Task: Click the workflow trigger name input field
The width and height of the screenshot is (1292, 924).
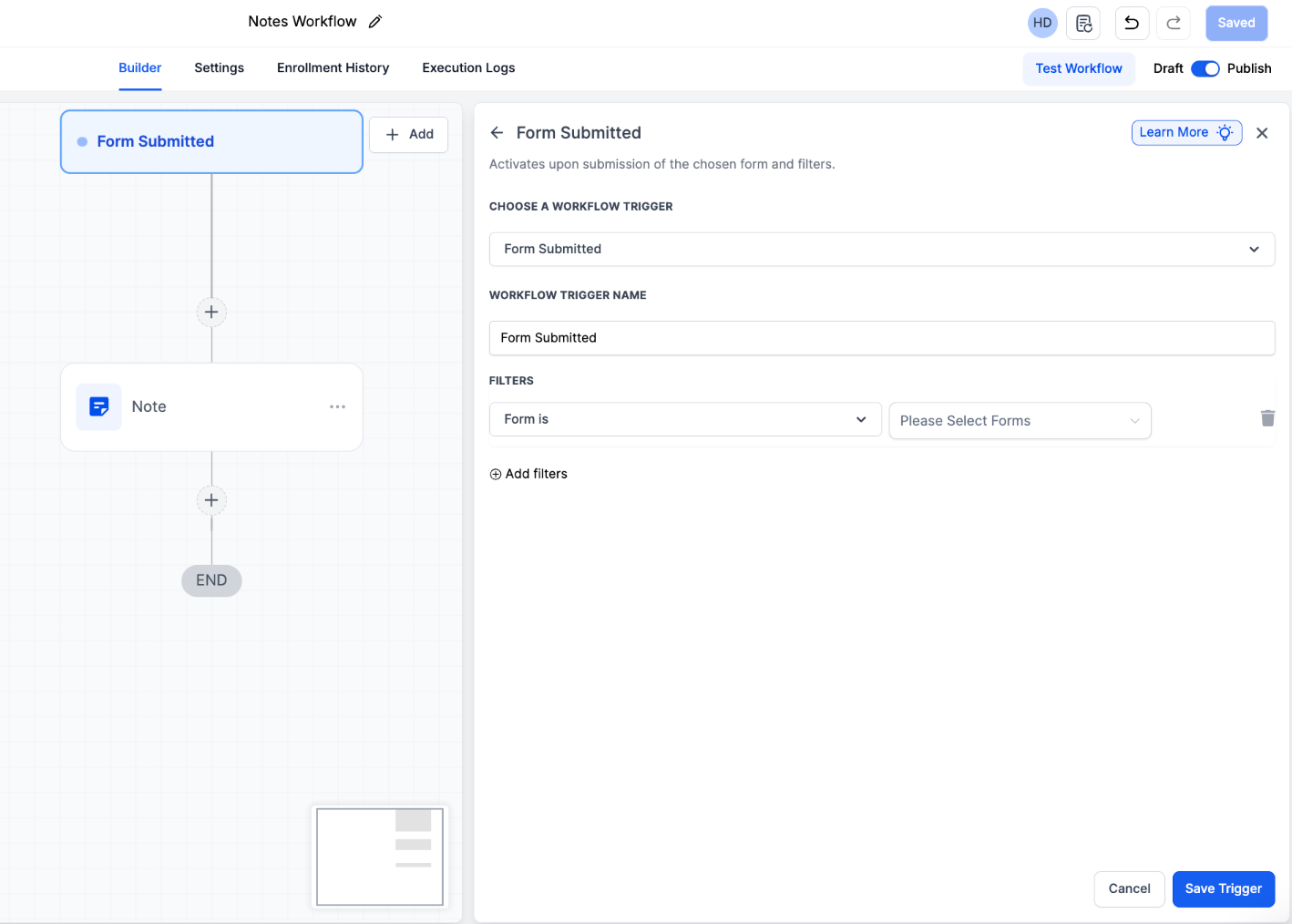Action: point(881,338)
